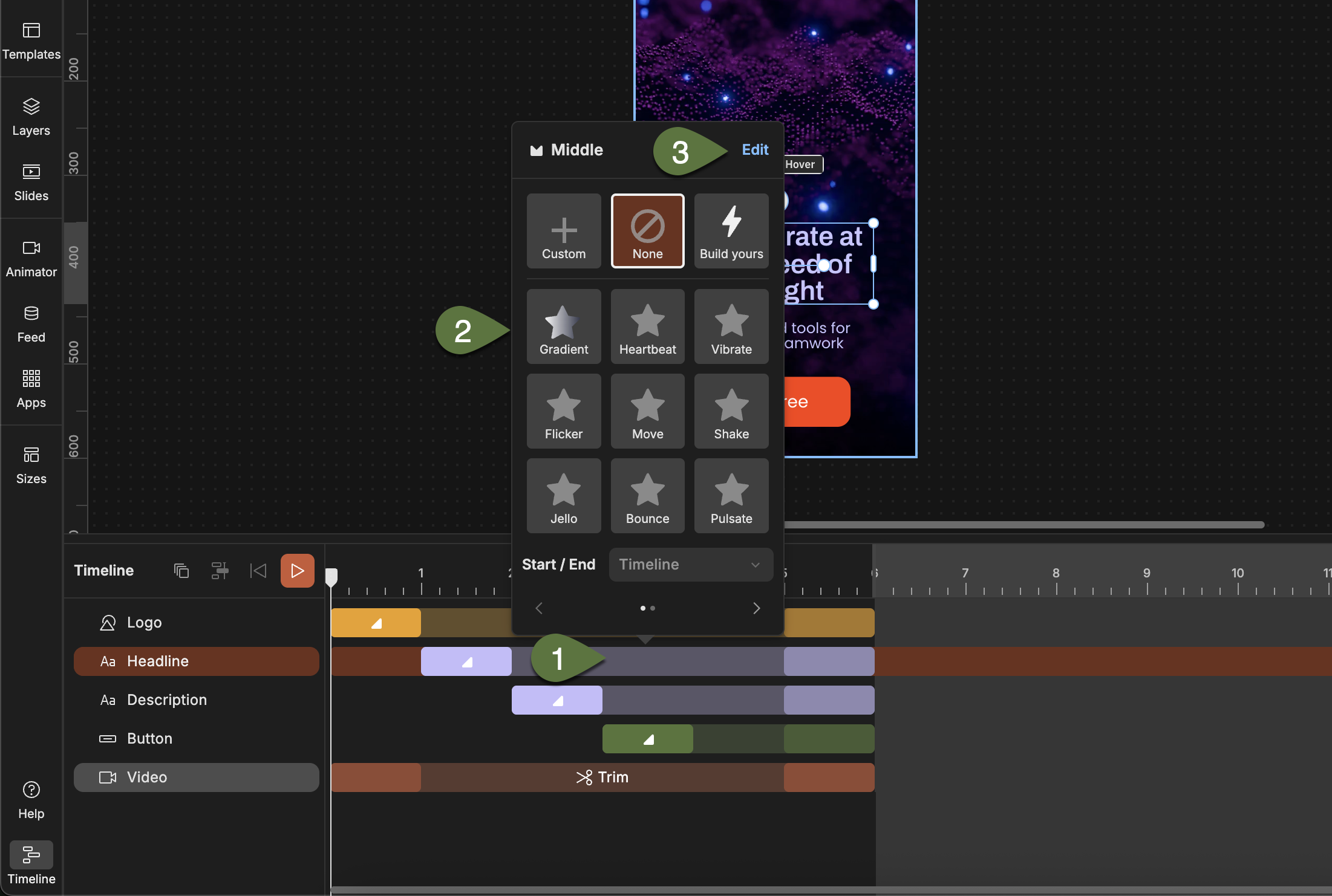
Task: Click the Headline track intro animation segment
Action: tap(466, 661)
